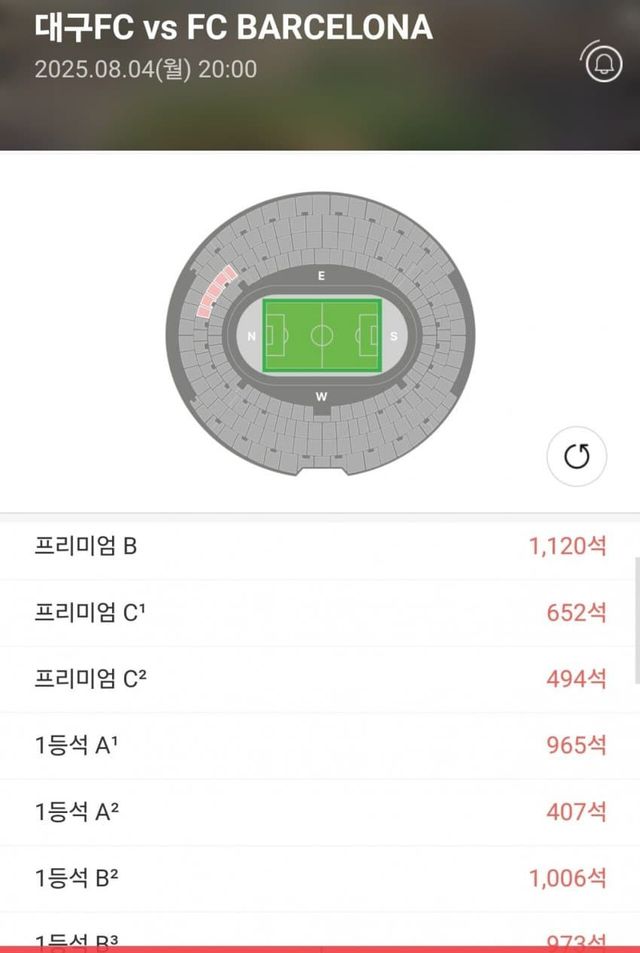Tap the green soccer pitch center
The height and width of the screenshot is (953, 640).
(322, 335)
